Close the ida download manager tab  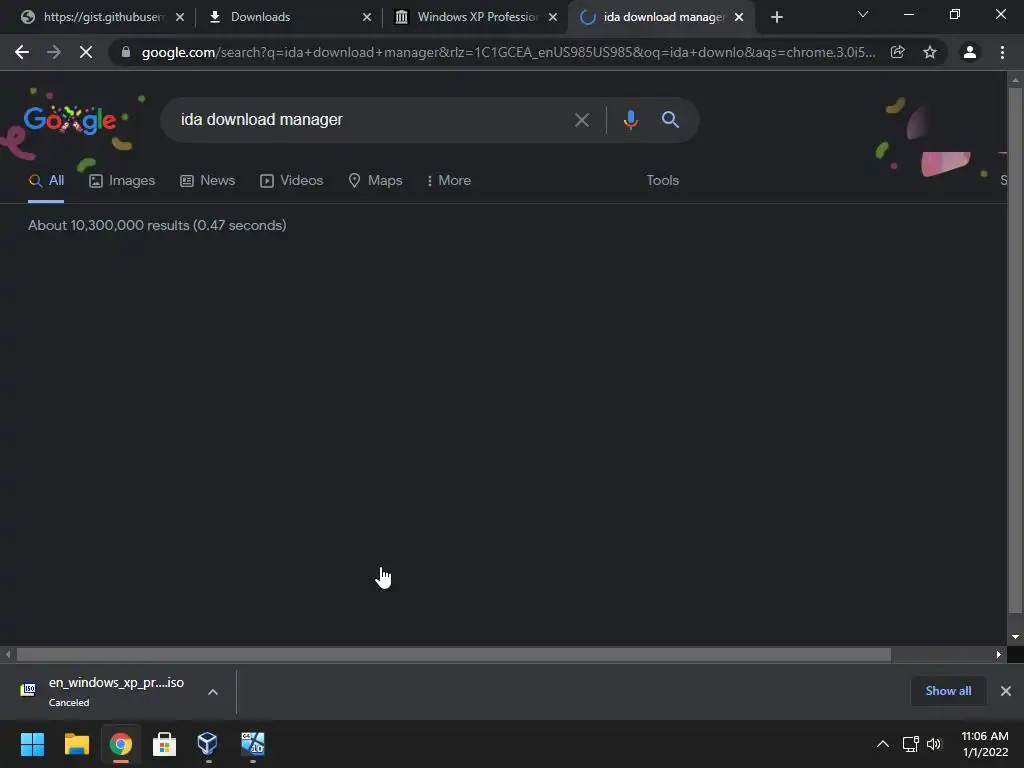[739, 17]
